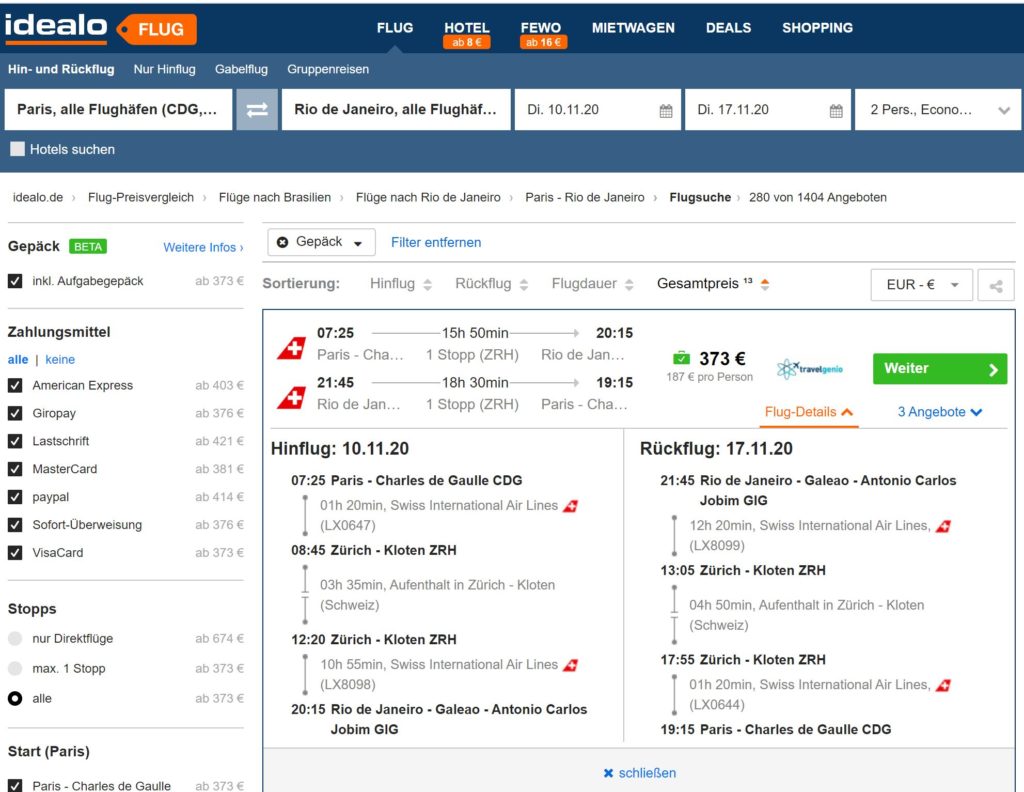Click the sort arrows beside Rückflug

point(524,285)
